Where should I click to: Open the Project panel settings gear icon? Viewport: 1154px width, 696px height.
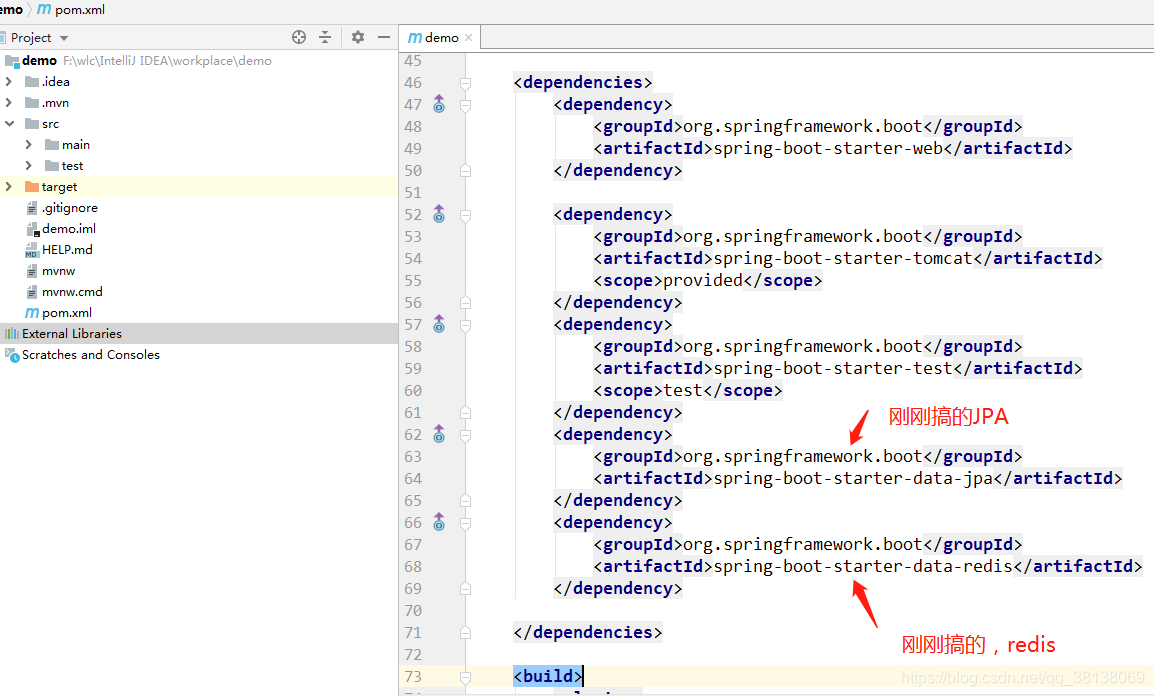[357, 36]
